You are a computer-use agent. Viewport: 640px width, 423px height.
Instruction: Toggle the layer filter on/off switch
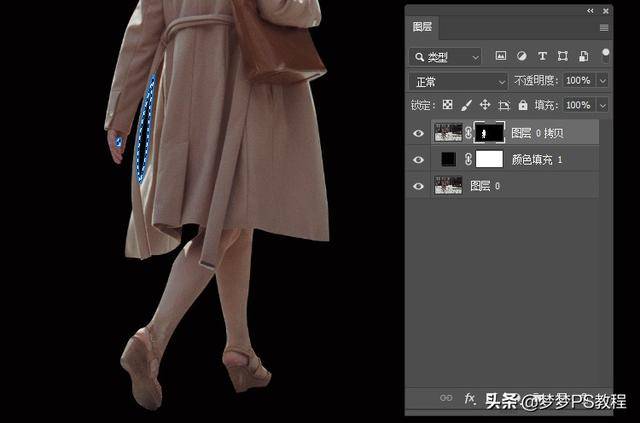click(x=604, y=54)
